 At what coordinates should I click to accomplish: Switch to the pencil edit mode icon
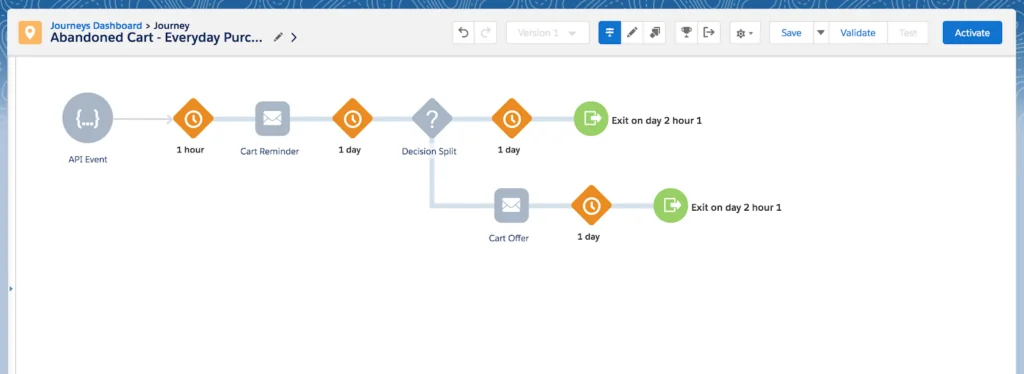632,33
